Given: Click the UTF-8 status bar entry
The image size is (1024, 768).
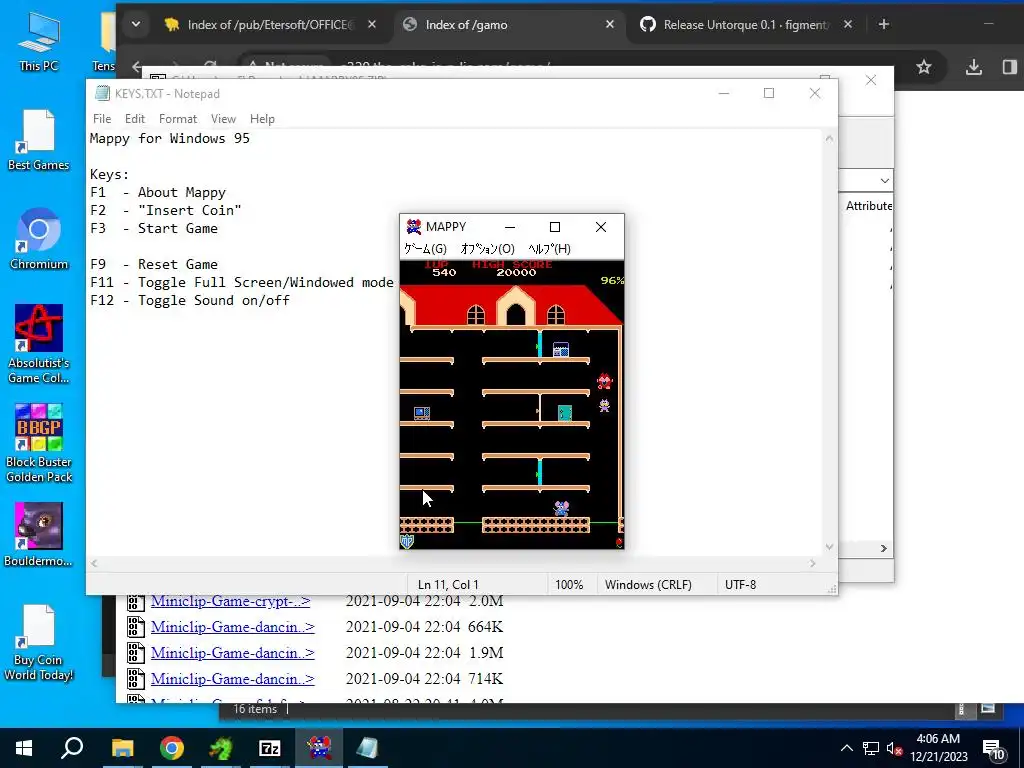Looking at the screenshot, I should (741, 584).
